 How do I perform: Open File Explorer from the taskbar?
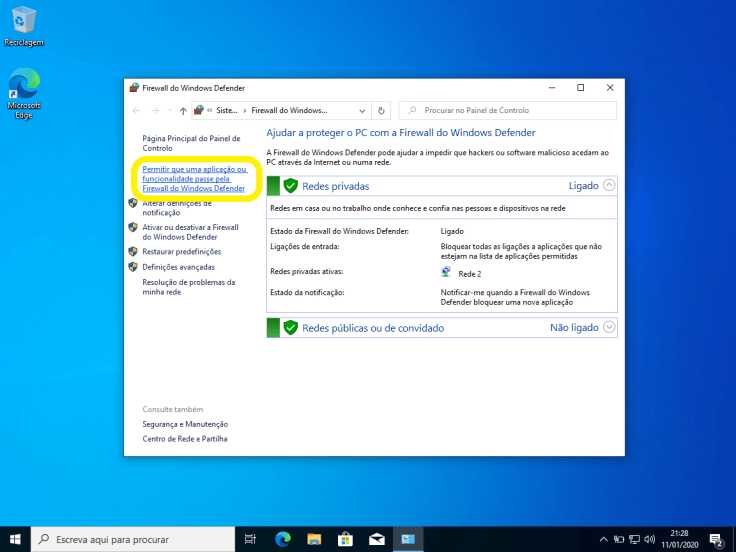(x=314, y=539)
